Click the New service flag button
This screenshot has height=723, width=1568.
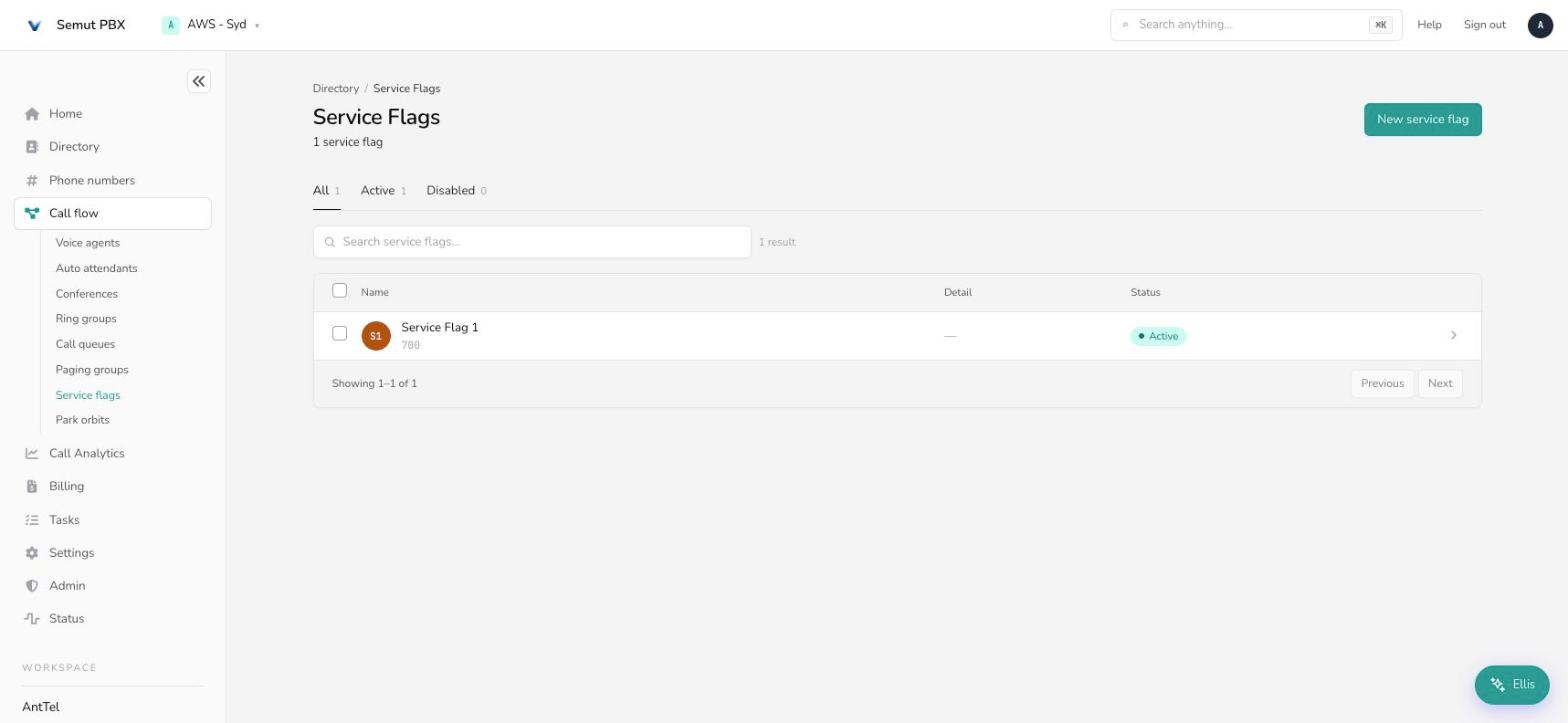point(1422,119)
